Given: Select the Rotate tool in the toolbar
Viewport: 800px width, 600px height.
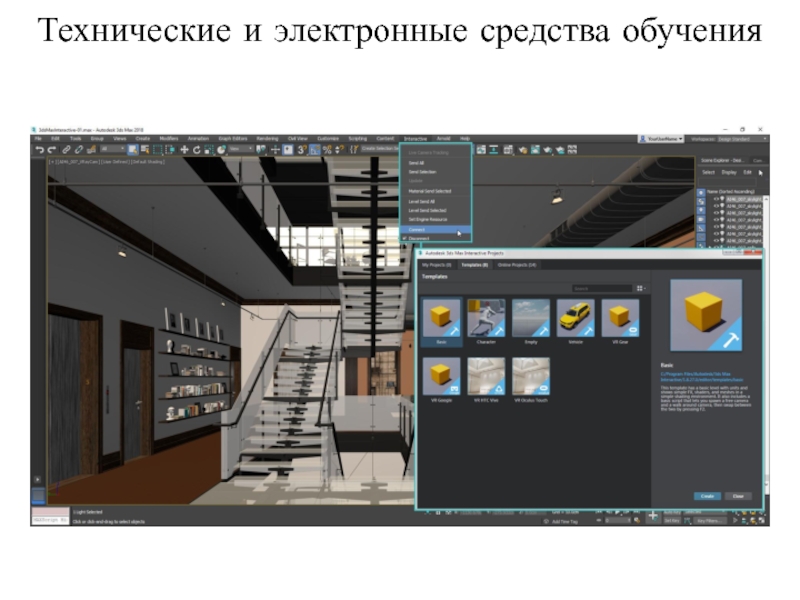Looking at the screenshot, I should [197, 150].
